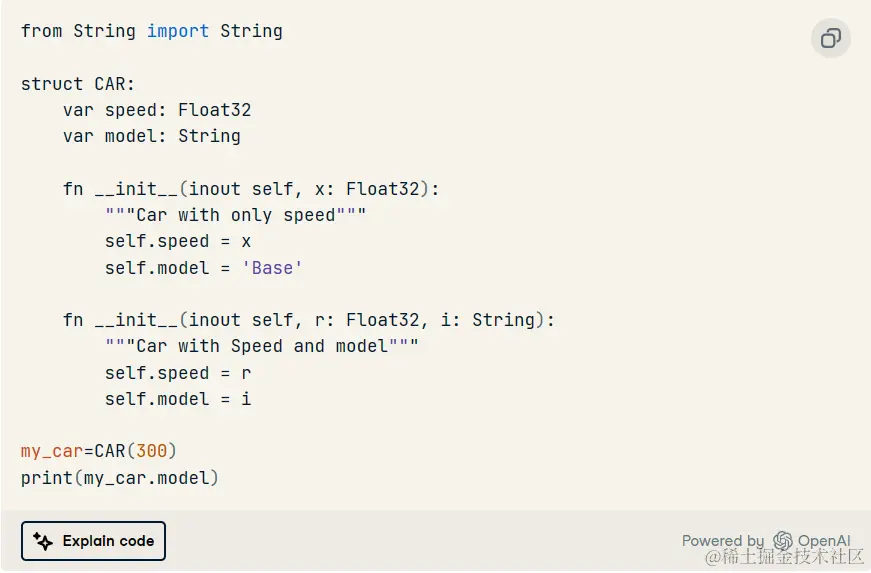The height and width of the screenshot is (573, 871).
Task: Click the Powered by OpenAI text
Action: [x=766, y=540]
